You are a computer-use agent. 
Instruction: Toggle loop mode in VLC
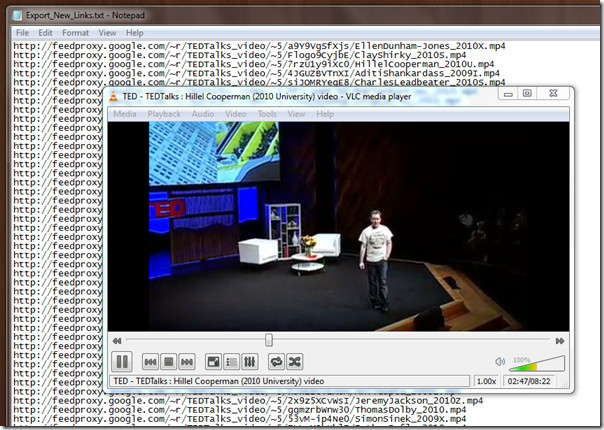(x=276, y=362)
